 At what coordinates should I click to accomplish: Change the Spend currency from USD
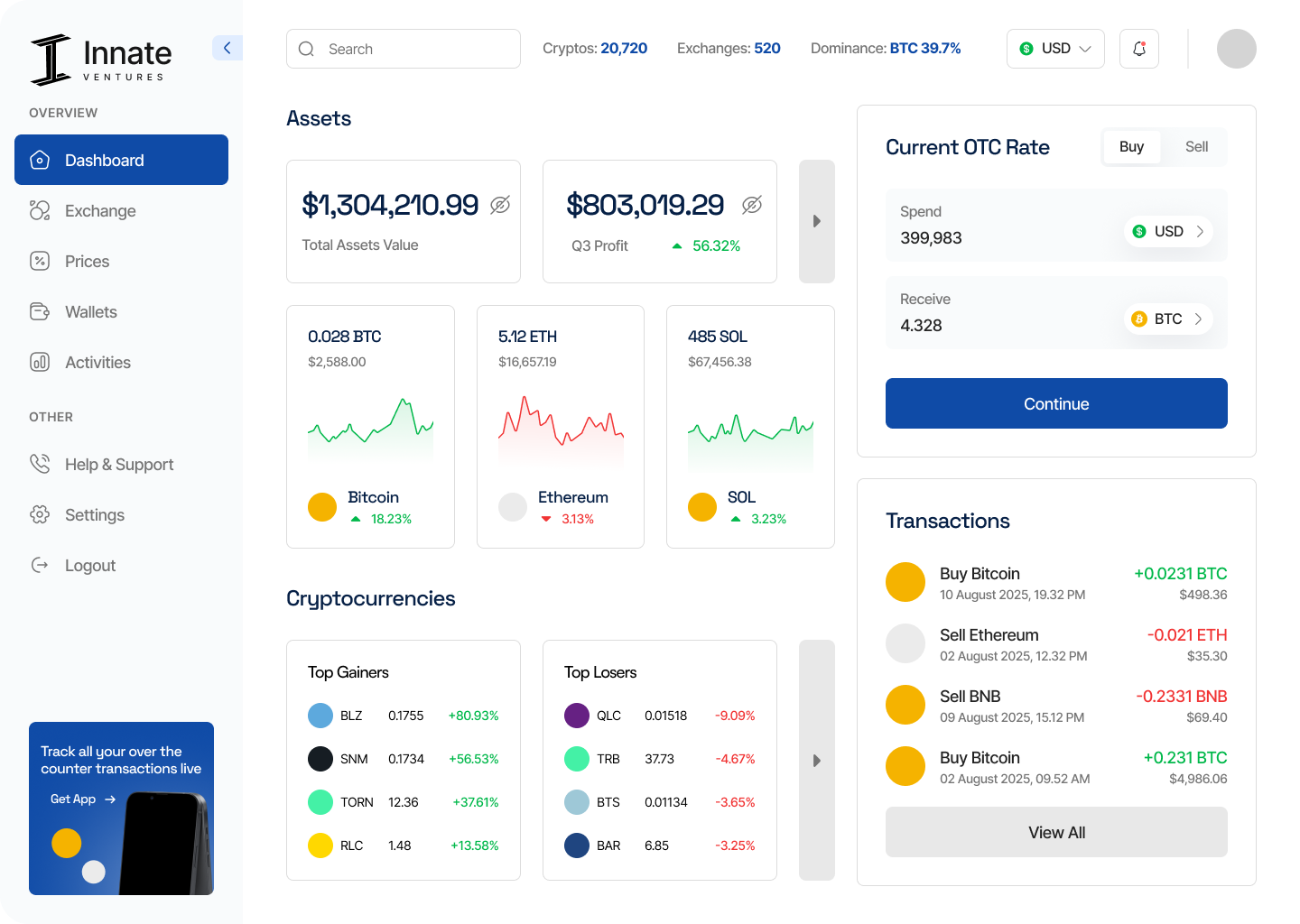pos(1168,232)
